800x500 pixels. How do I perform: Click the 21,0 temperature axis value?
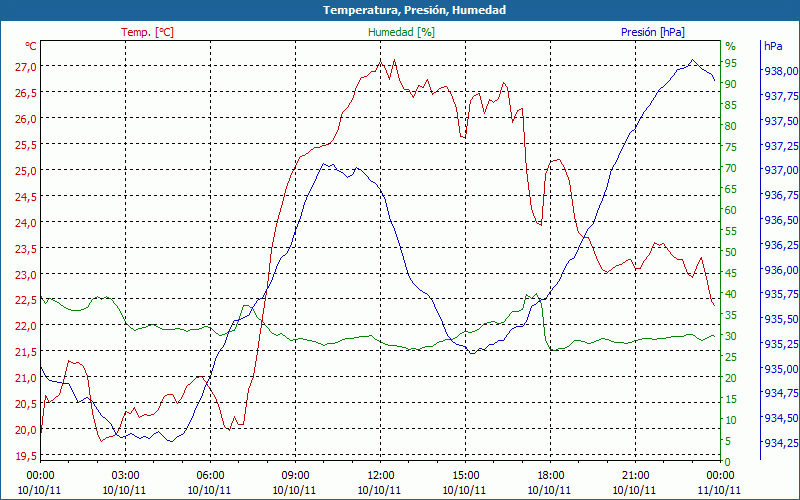pyautogui.click(x=26, y=378)
